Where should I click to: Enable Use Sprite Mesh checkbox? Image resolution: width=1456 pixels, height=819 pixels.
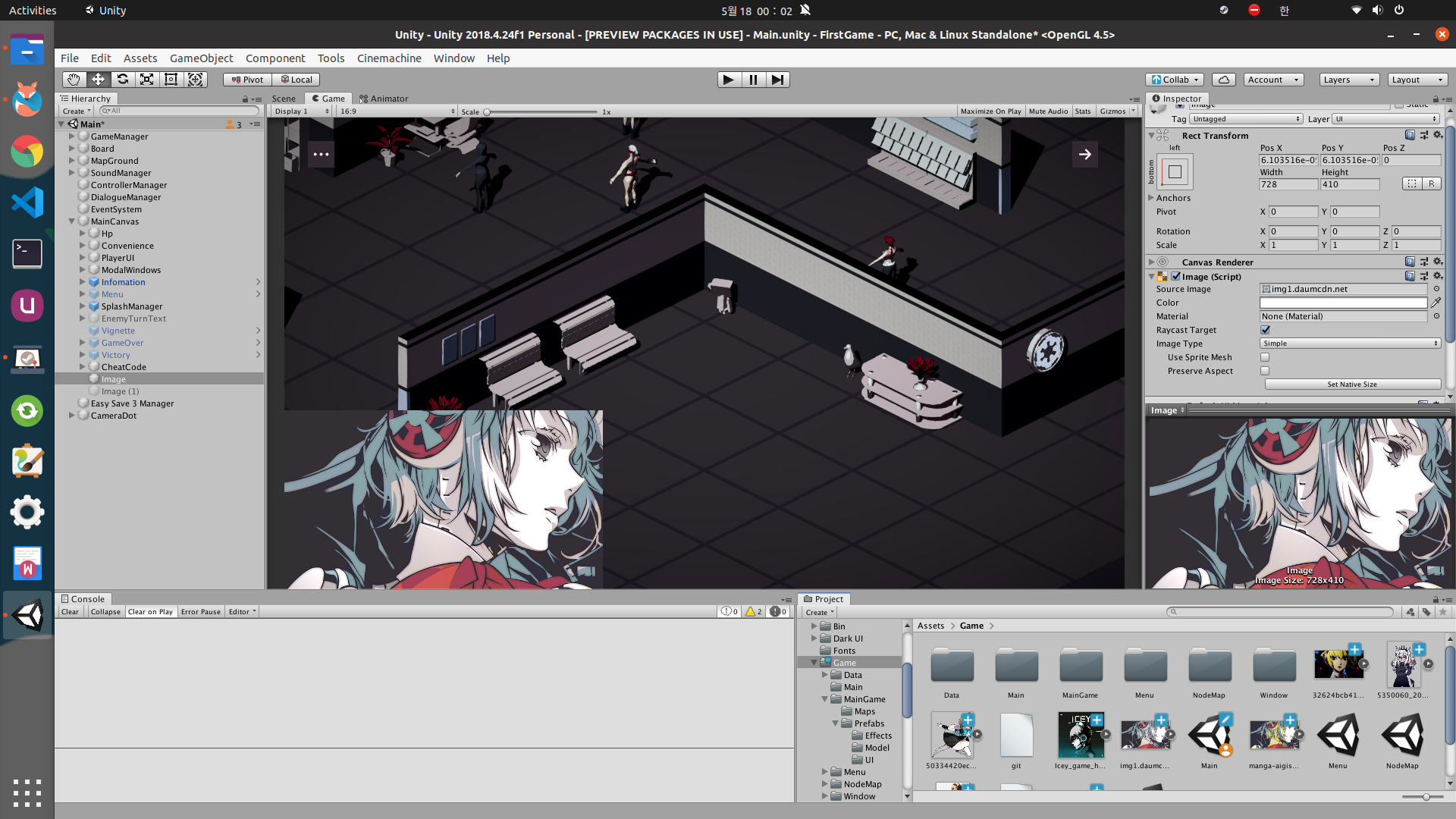[x=1265, y=357]
